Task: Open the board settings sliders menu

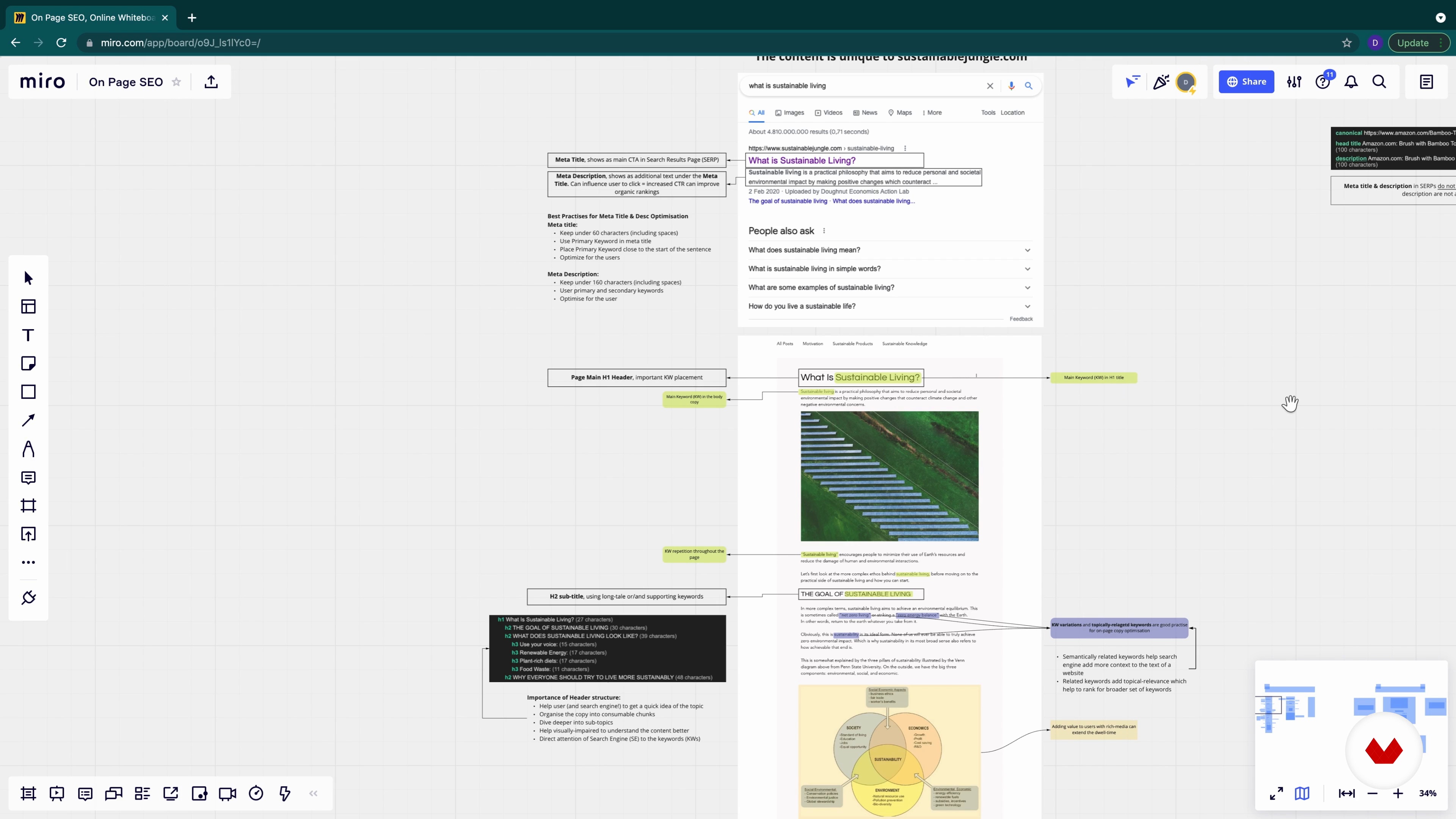Action: [1294, 82]
